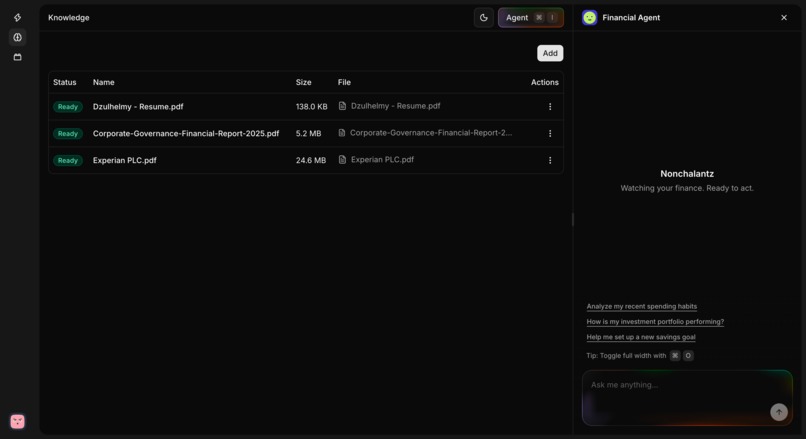Image resolution: width=806 pixels, height=439 pixels.
Task: Click the file icon beside Dzulhelmy - Resume.pdf
Action: point(342,106)
